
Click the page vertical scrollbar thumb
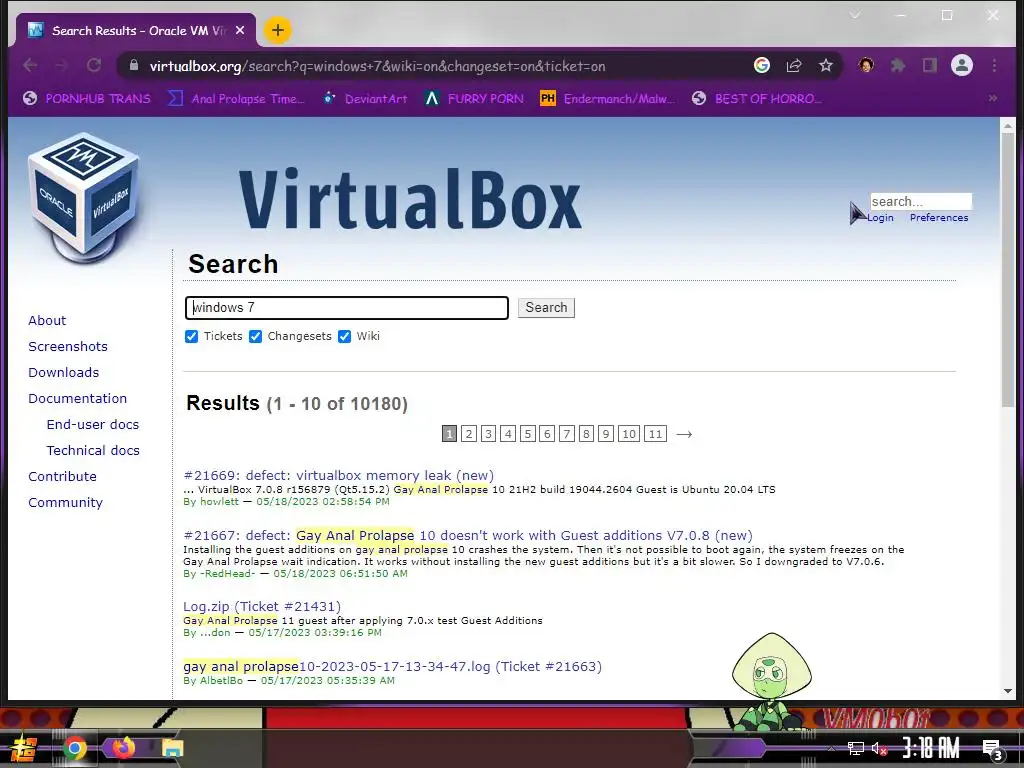pyautogui.click(x=1008, y=271)
